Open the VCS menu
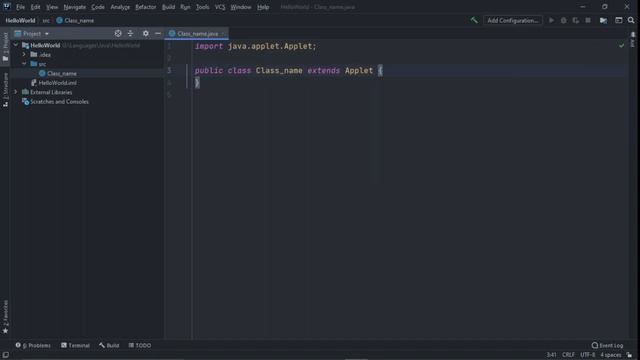The height and width of the screenshot is (360, 640). [x=220, y=7]
